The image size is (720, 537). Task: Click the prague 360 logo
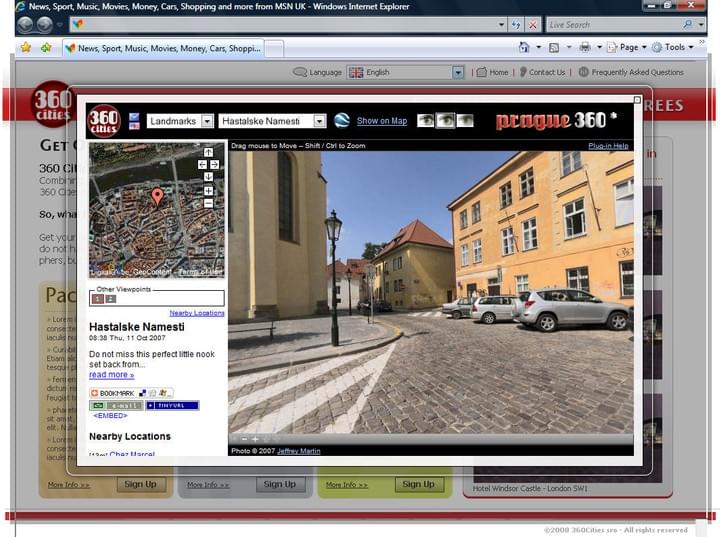pyautogui.click(x=556, y=121)
